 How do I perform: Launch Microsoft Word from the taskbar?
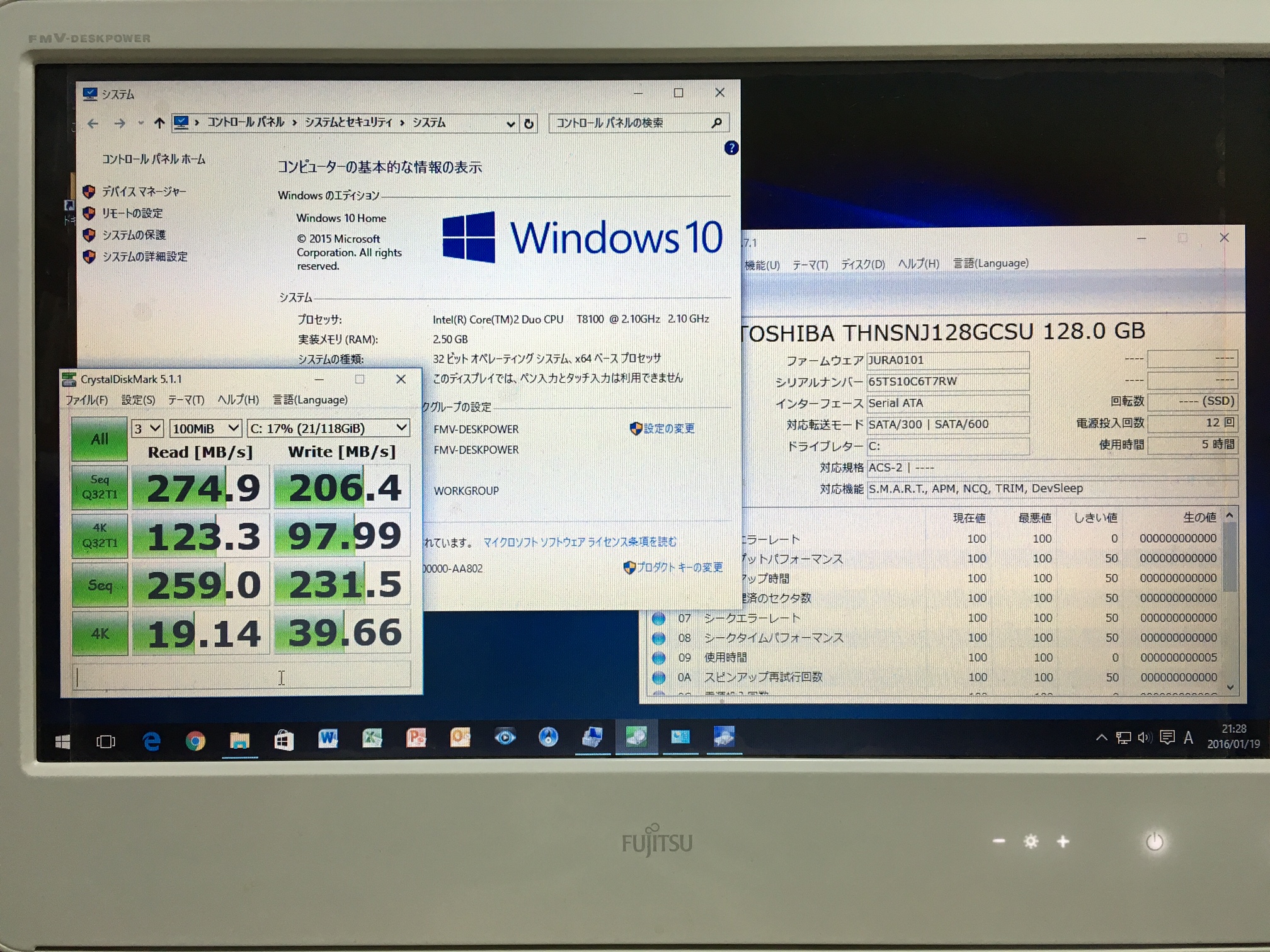tap(328, 738)
